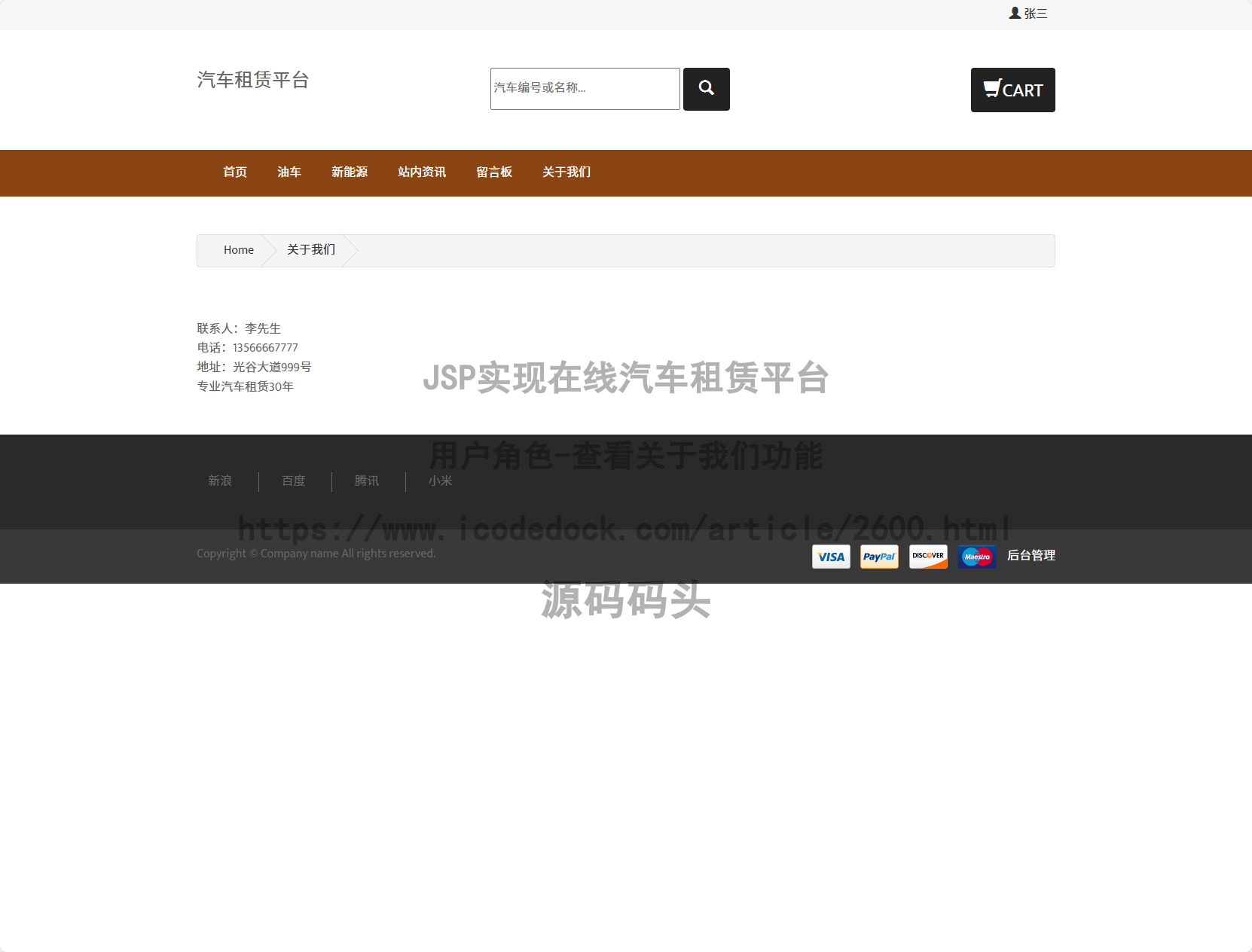Switch to the 新能源 section
This screenshot has width=1252, height=952.
[x=350, y=172]
